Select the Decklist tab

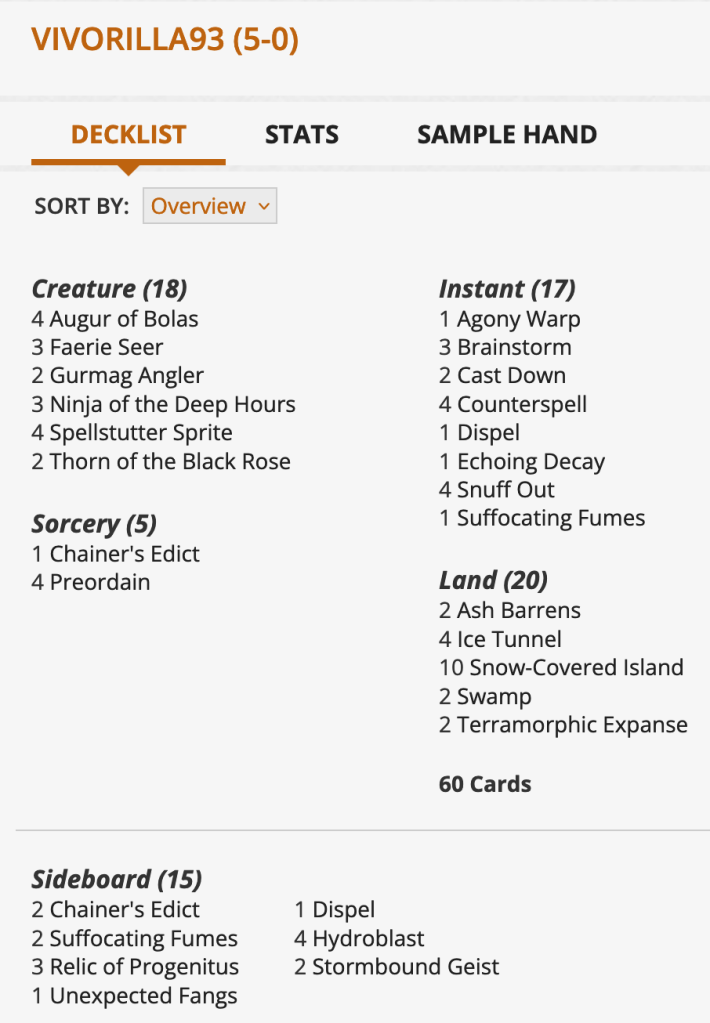pyautogui.click(x=128, y=135)
